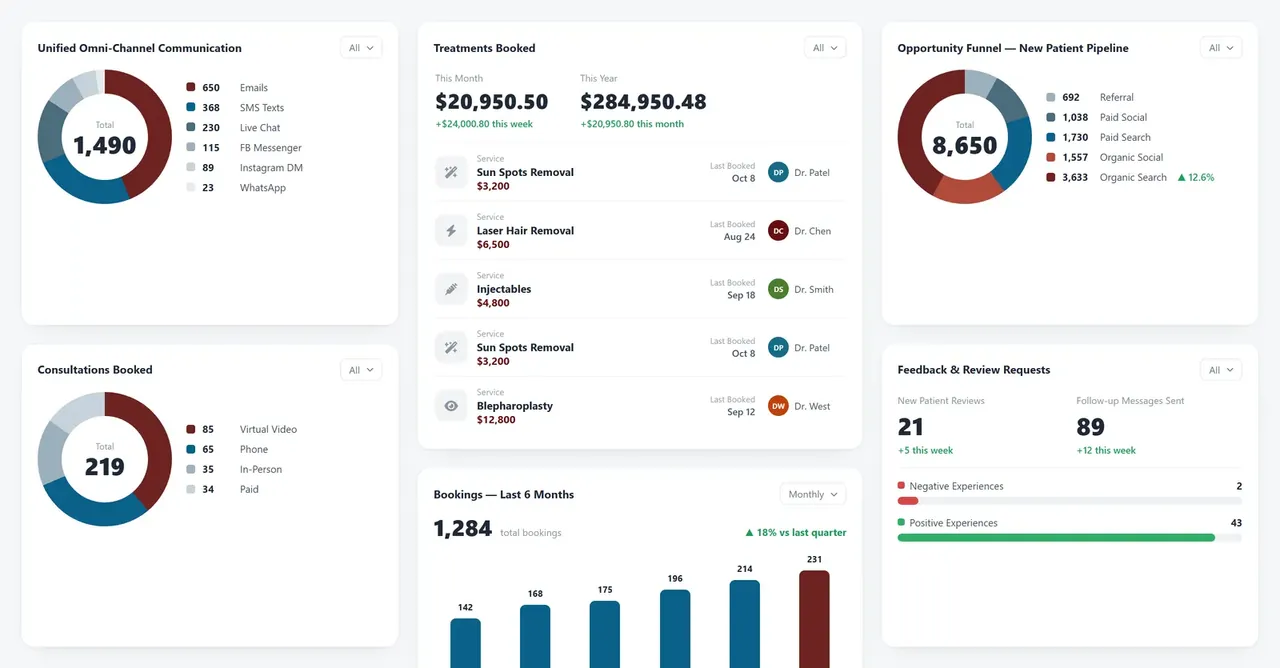
Task: Click the +5 this week text
Action: pyautogui.click(x=925, y=450)
